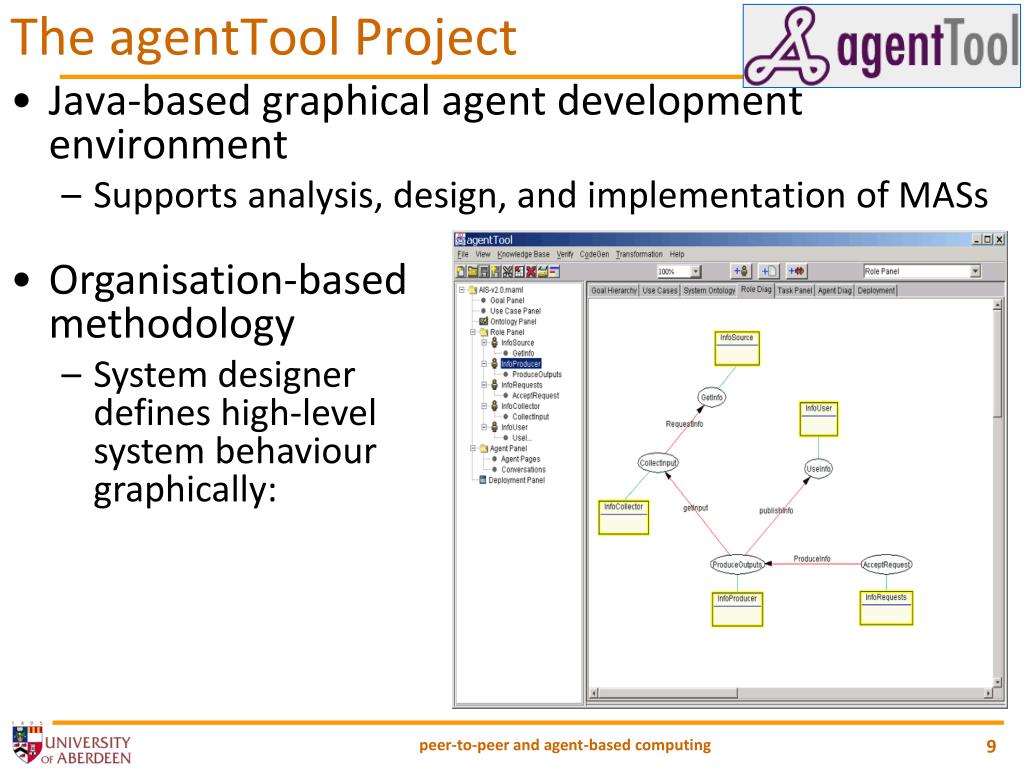Collapse the Role Panel tree folder

473,332
